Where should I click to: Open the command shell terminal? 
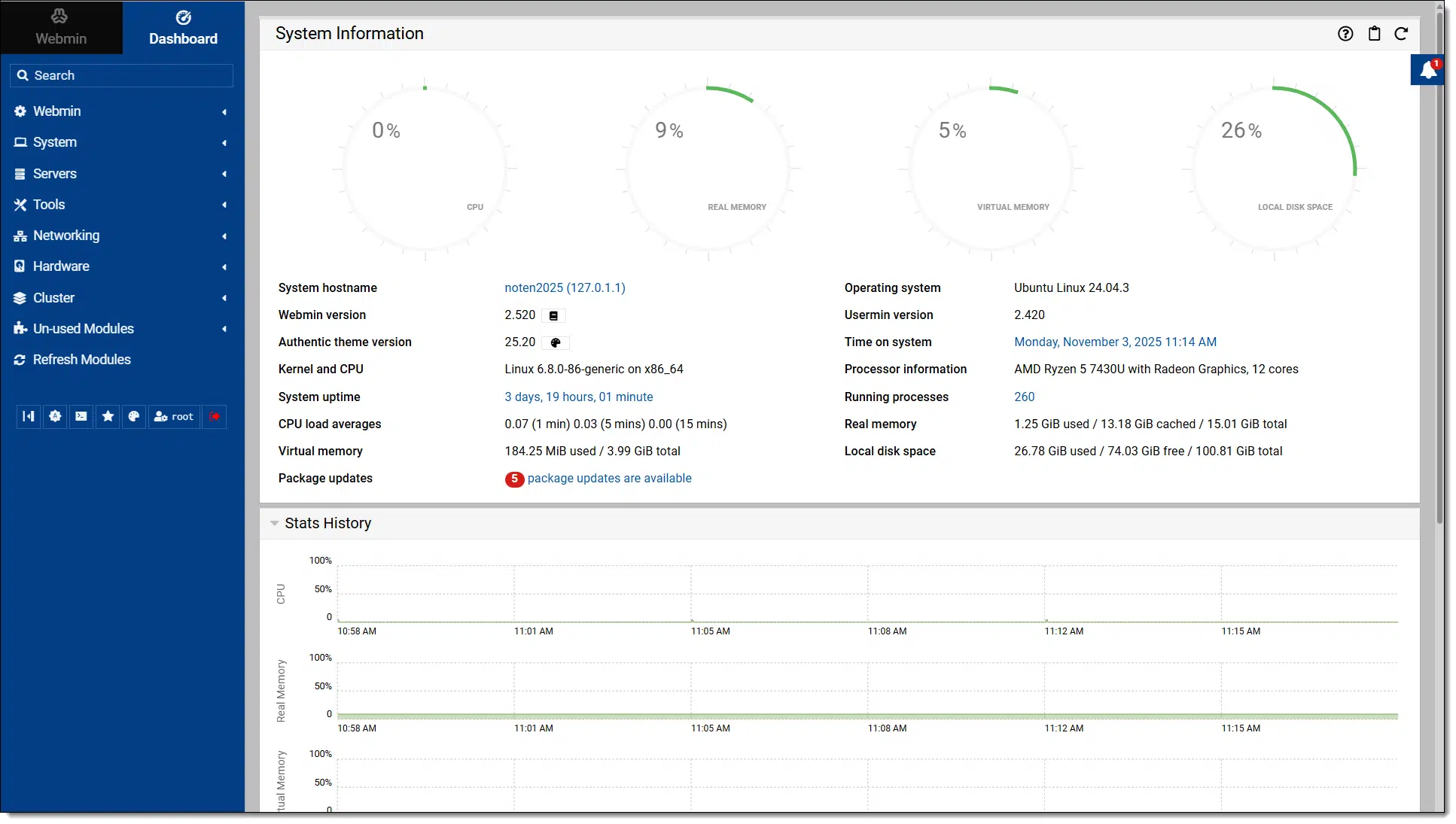pyautogui.click(x=81, y=416)
